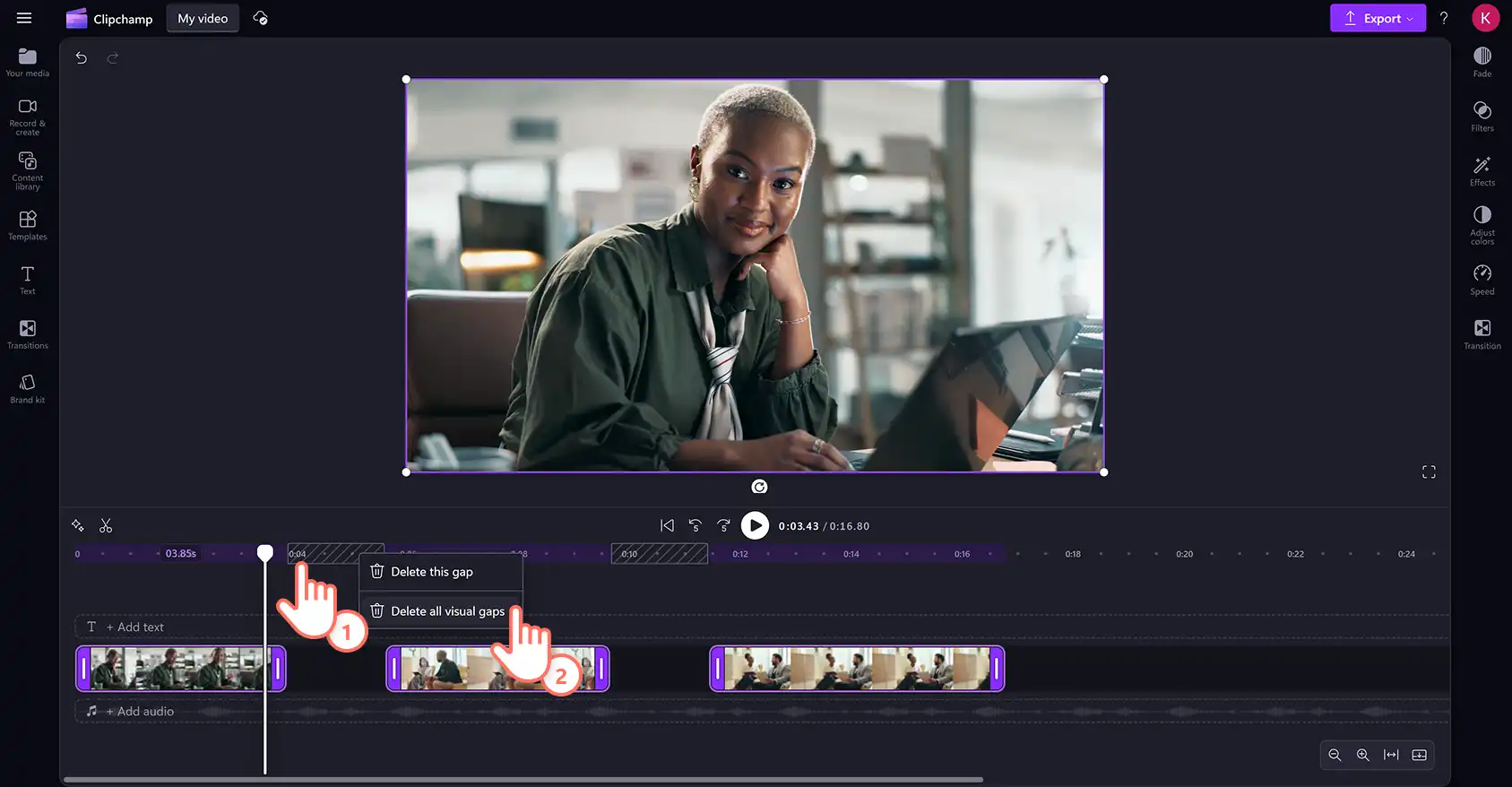Image resolution: width=1512 pixels, height=787 pixels.
Task: Open Filters panel on right sidebar
Action: [1482, 117]
